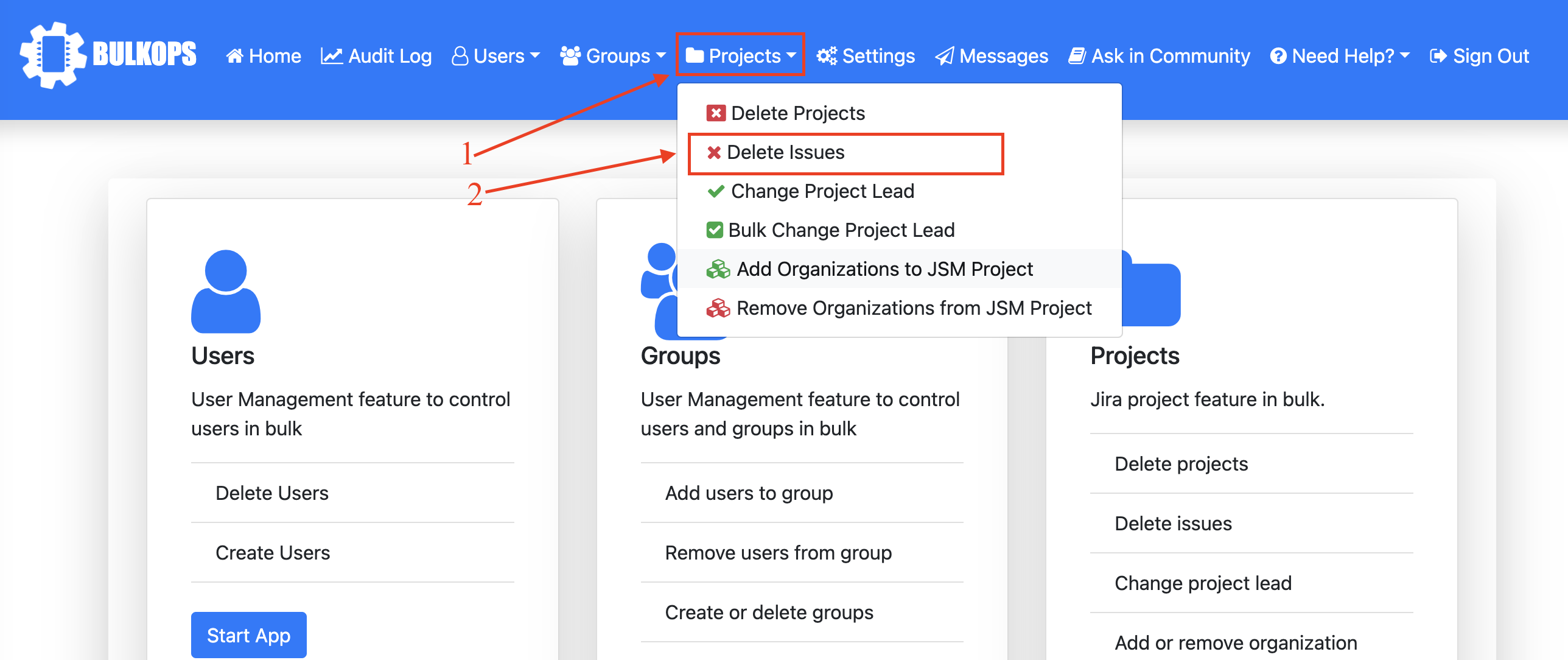Go to the Home link
The image size is (1568, 660).
[x=264, y=56]
